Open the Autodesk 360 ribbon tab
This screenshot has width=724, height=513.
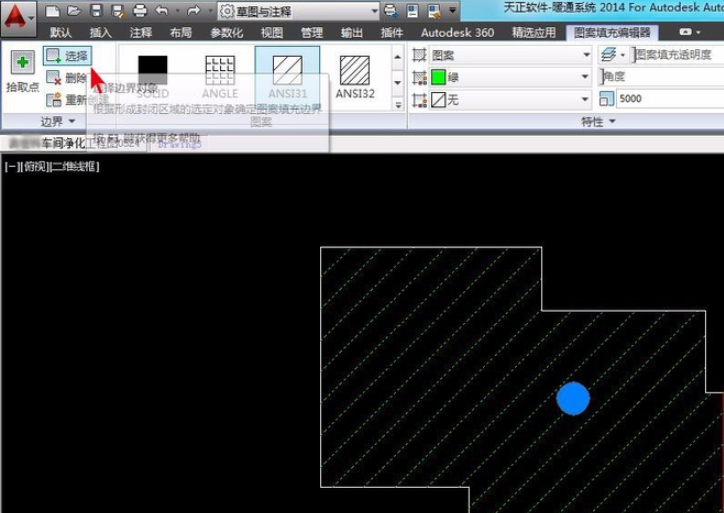click(457, 32)
